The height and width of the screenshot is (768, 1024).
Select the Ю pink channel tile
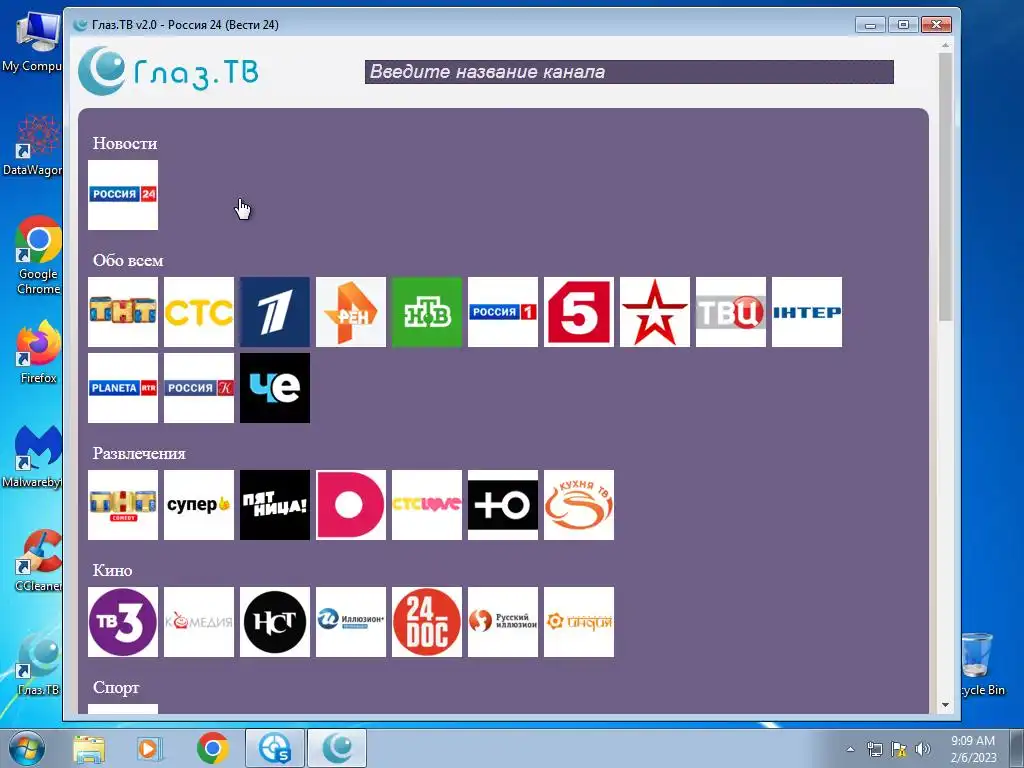pos(351,505)
